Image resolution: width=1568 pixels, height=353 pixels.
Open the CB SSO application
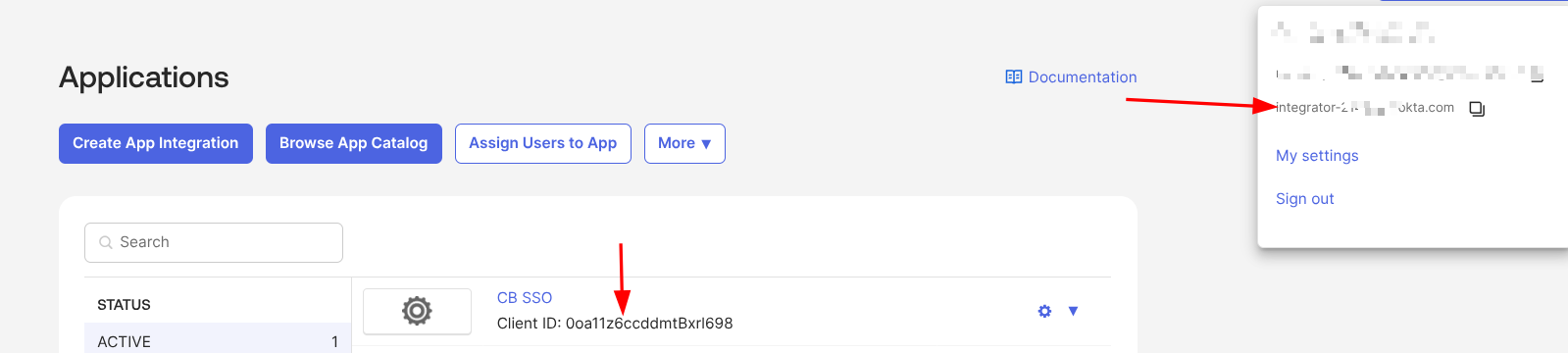point(525,297)
